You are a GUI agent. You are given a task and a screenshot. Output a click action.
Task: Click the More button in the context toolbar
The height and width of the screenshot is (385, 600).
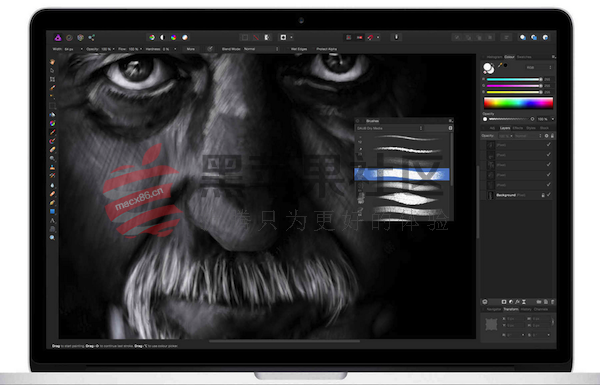click(191, 49)
